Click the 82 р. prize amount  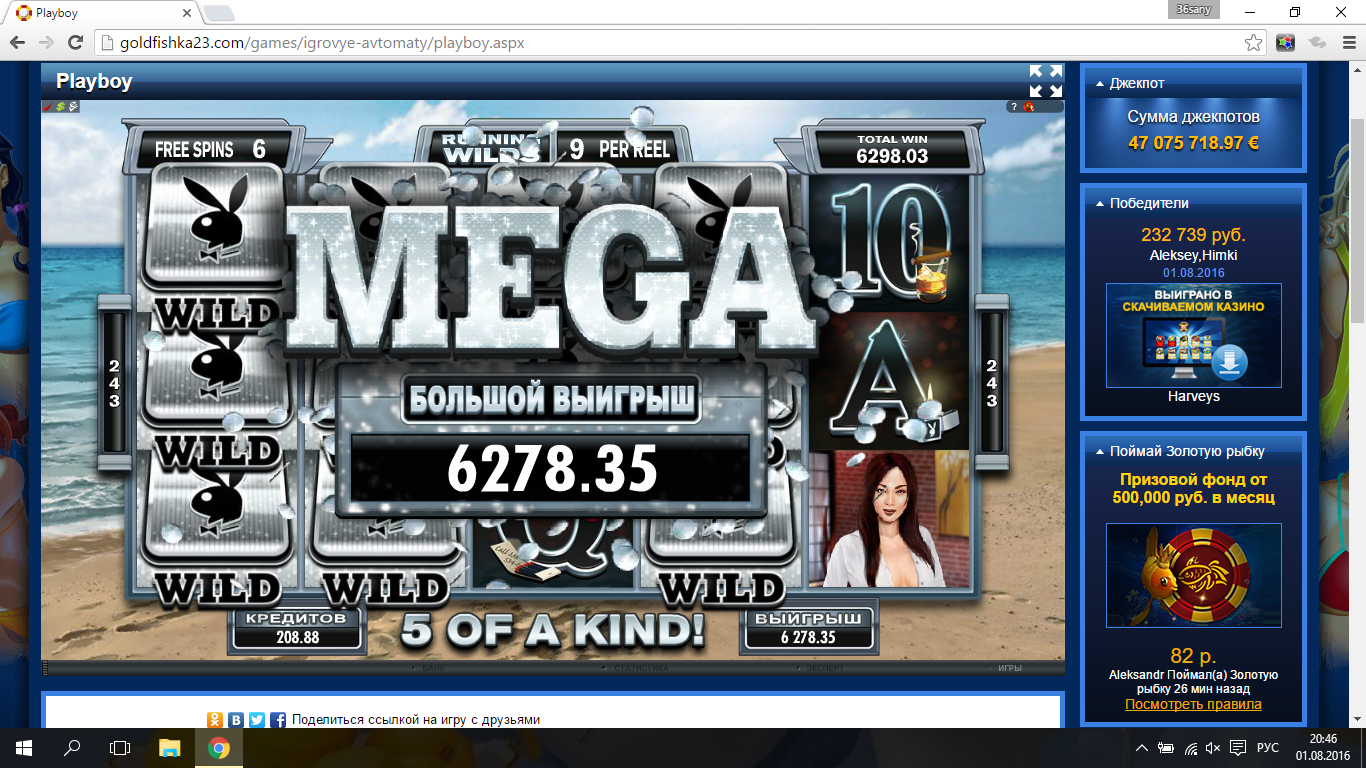click(x=1193, y=656)
